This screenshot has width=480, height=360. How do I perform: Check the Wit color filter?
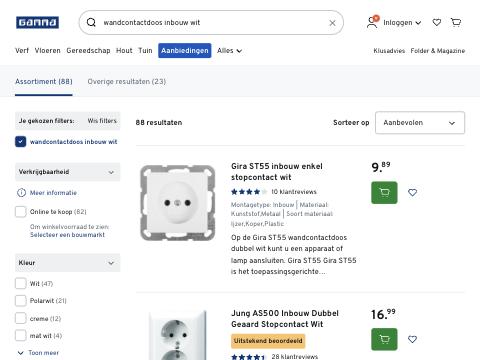(20, 283)
